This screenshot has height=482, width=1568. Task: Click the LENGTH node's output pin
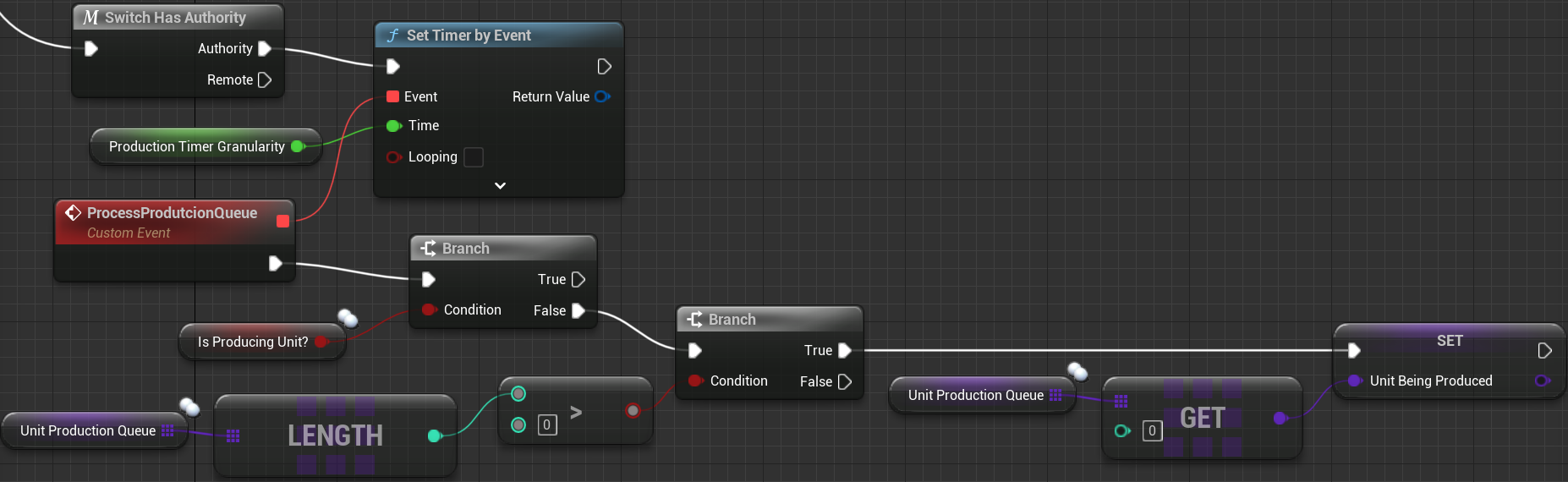pos(435,435)
